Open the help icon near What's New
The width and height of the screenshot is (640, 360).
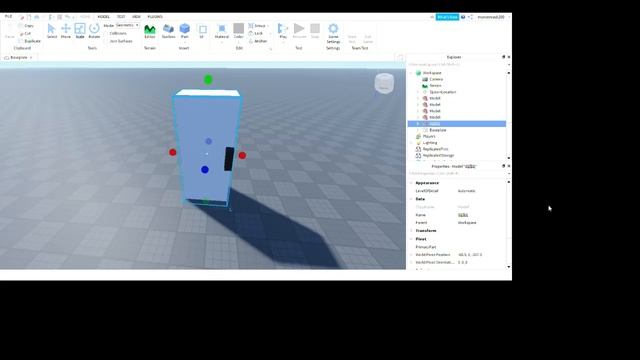pos(463,17)
